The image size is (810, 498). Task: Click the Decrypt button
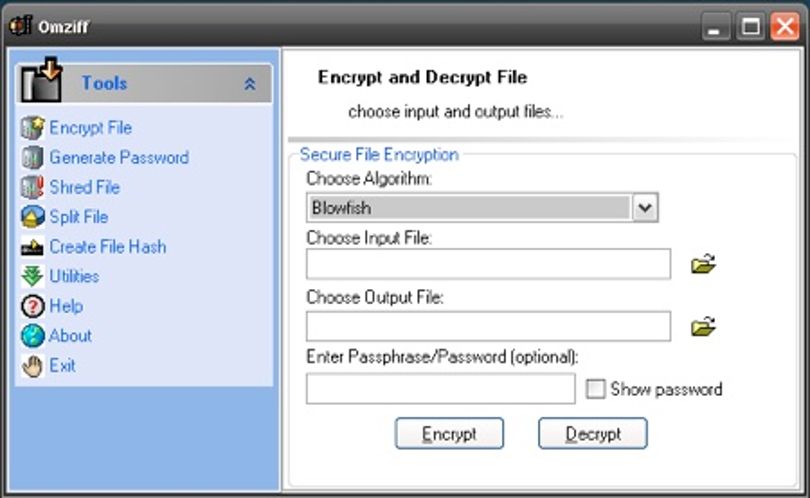[x=593, y=433]
